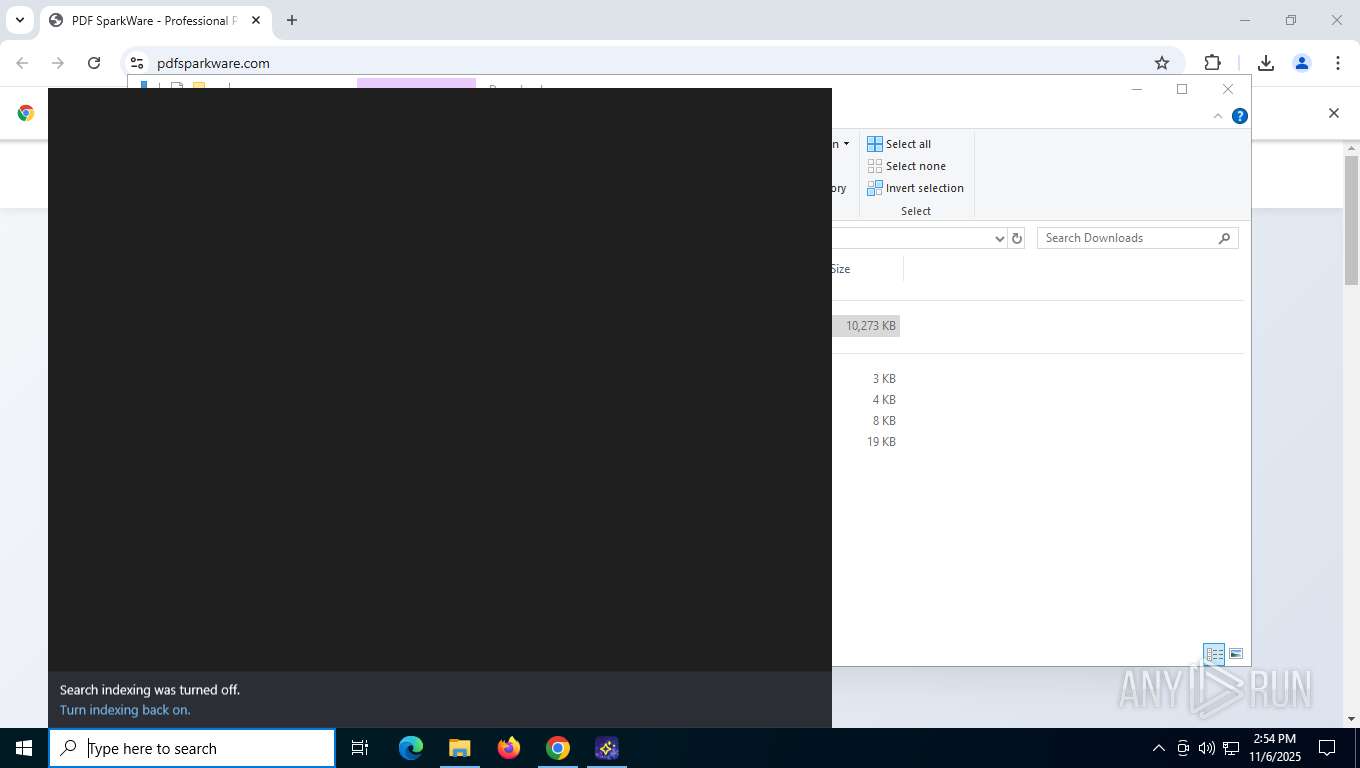
Task: Go forward in Chrome
Action: 58,63
